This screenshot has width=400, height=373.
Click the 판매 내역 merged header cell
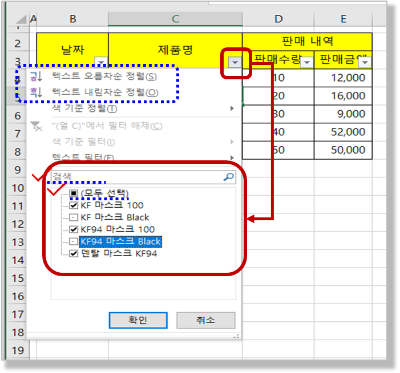pyautogui.click(x=307, y=42)
